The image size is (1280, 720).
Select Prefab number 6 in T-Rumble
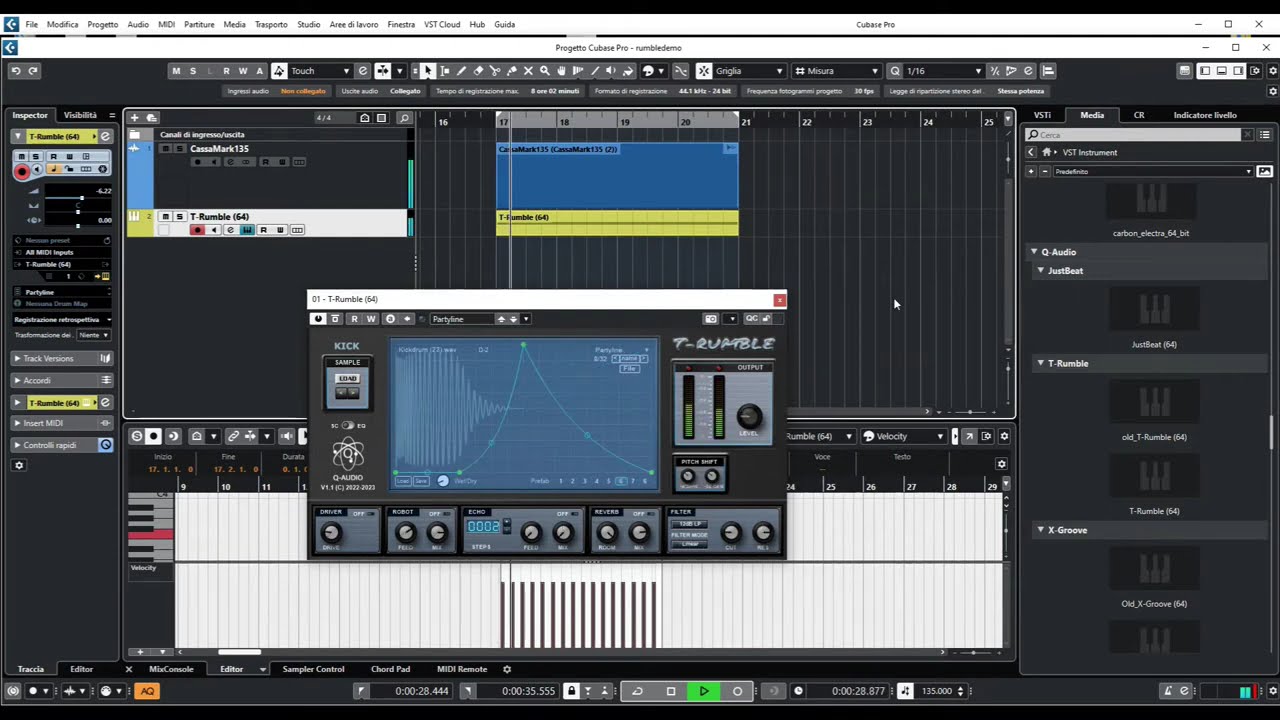pyautogui.click(x=620, y=481)
